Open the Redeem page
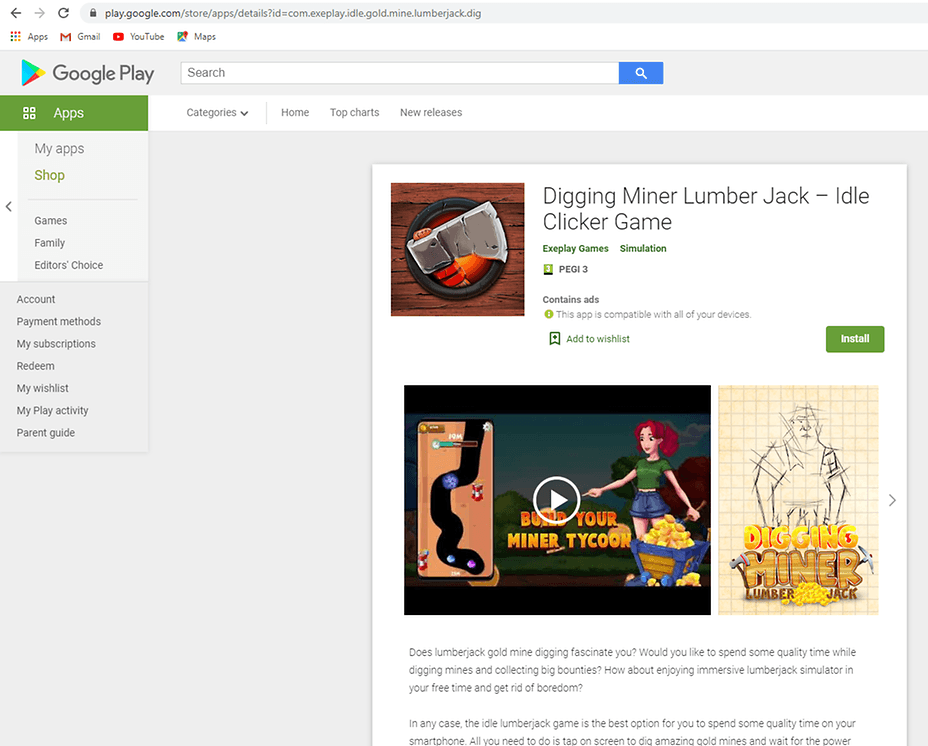The image size is (928, 746). pyautogui.click(x=36, y=366)
